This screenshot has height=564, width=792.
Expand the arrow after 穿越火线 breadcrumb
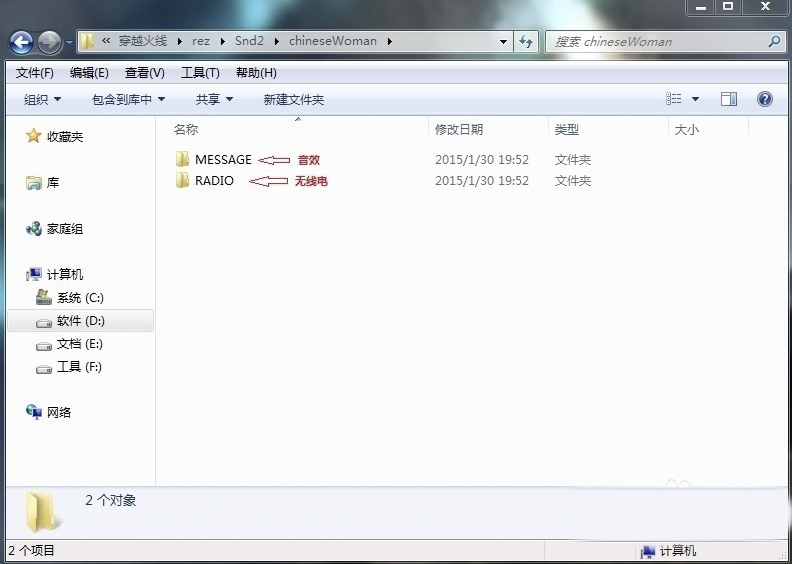(180, 41)
